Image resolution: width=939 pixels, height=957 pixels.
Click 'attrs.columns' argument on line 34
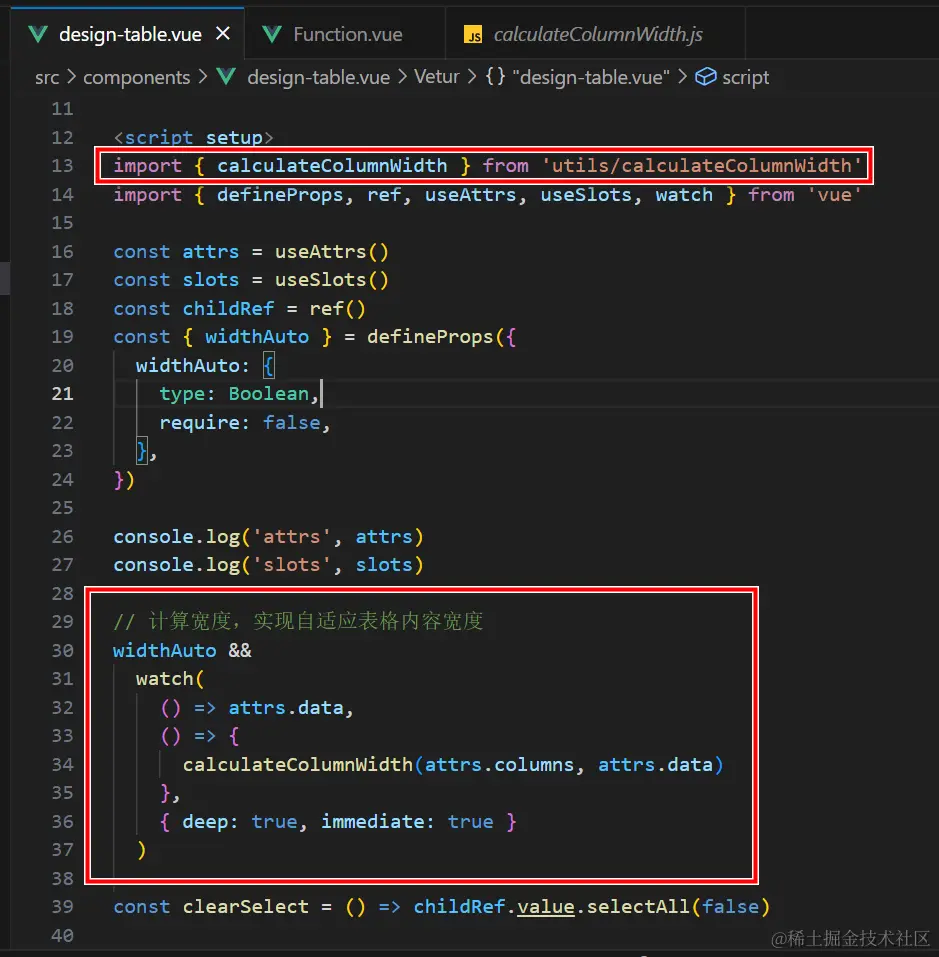pyautogui.click(x=499, y=765)
